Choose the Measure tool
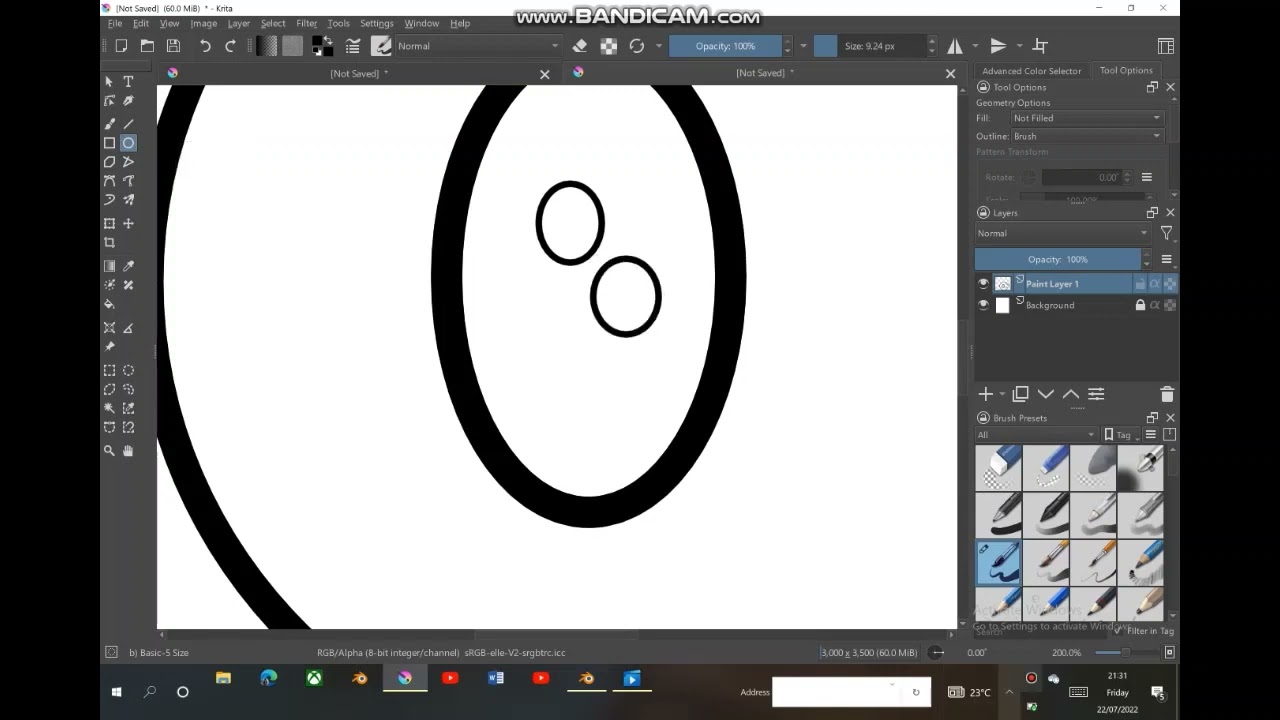Image resolution: width=1280 pixels, height=720 pixels. 128,328
